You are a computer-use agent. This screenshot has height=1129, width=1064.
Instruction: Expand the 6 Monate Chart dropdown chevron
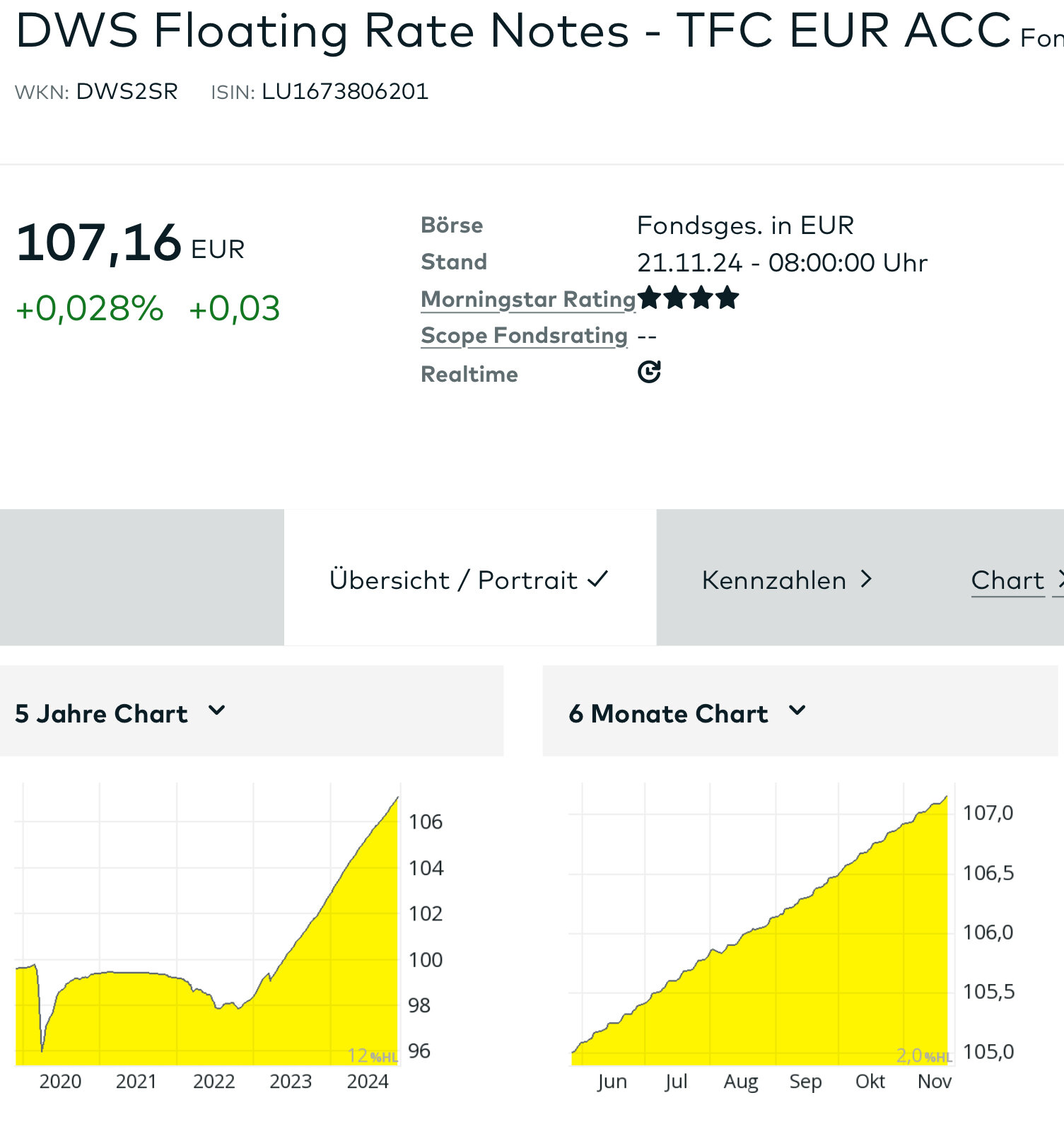pyautogui.click(x=797, y=710)
